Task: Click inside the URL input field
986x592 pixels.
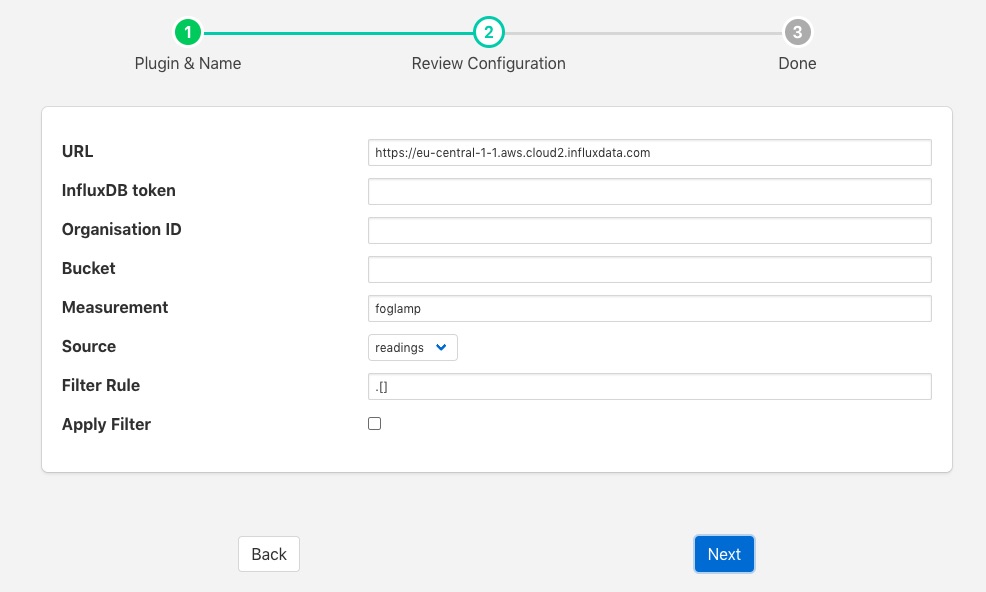Action: tap(650, 152)
